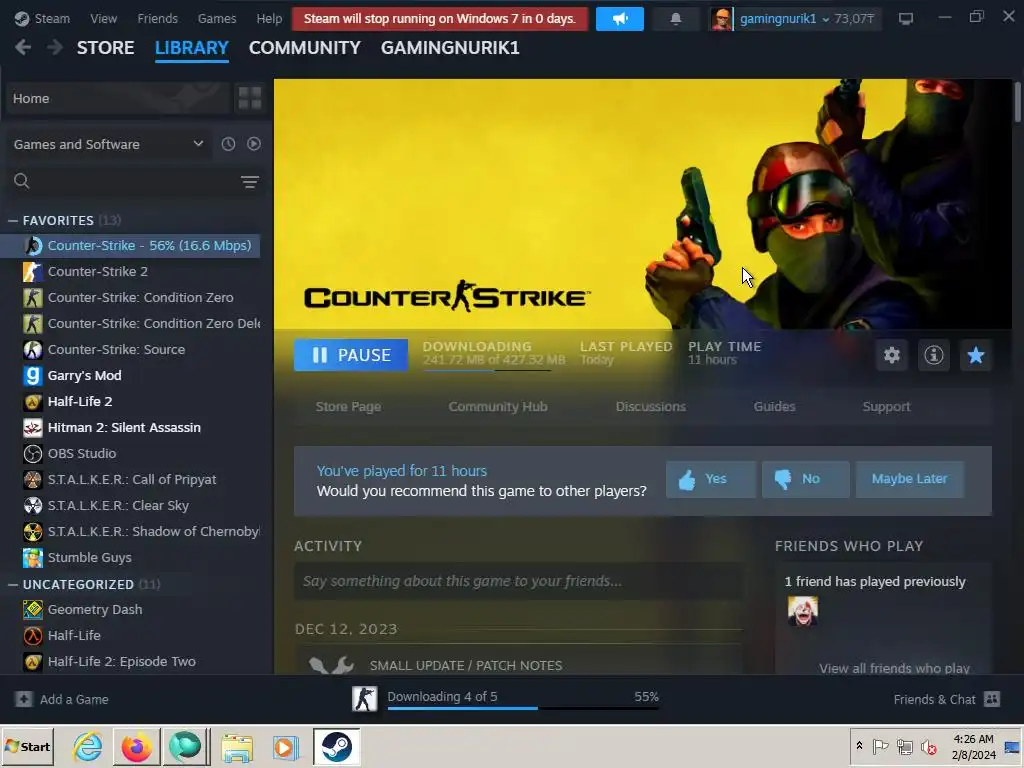Open Windows Explorer folder on taskbar
1024x768 pixels.
[x=236, y=747]
